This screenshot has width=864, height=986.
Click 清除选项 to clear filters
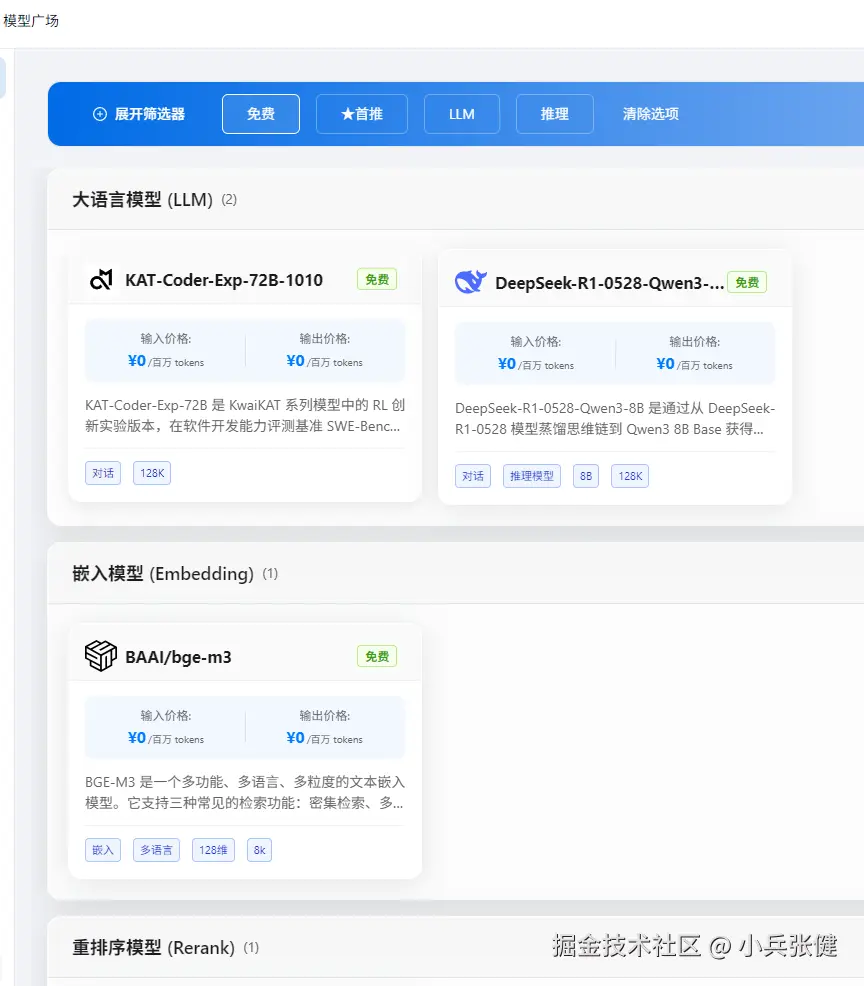click(x=651, y=114)
